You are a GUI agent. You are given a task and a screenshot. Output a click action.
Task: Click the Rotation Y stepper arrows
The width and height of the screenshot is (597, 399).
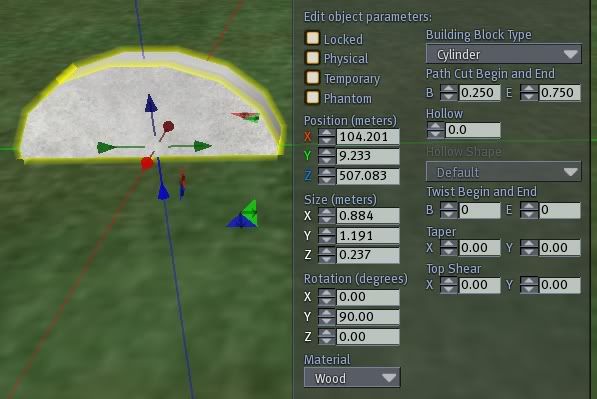click(x=327, y=317)
